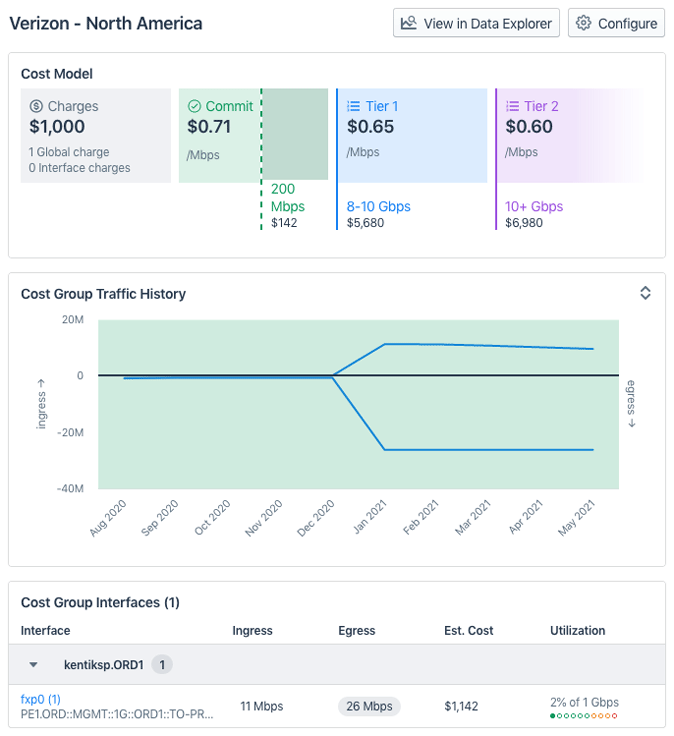Sort by the Ingress column header
This screenshot has height=736, width=674.
click(252, 631)
